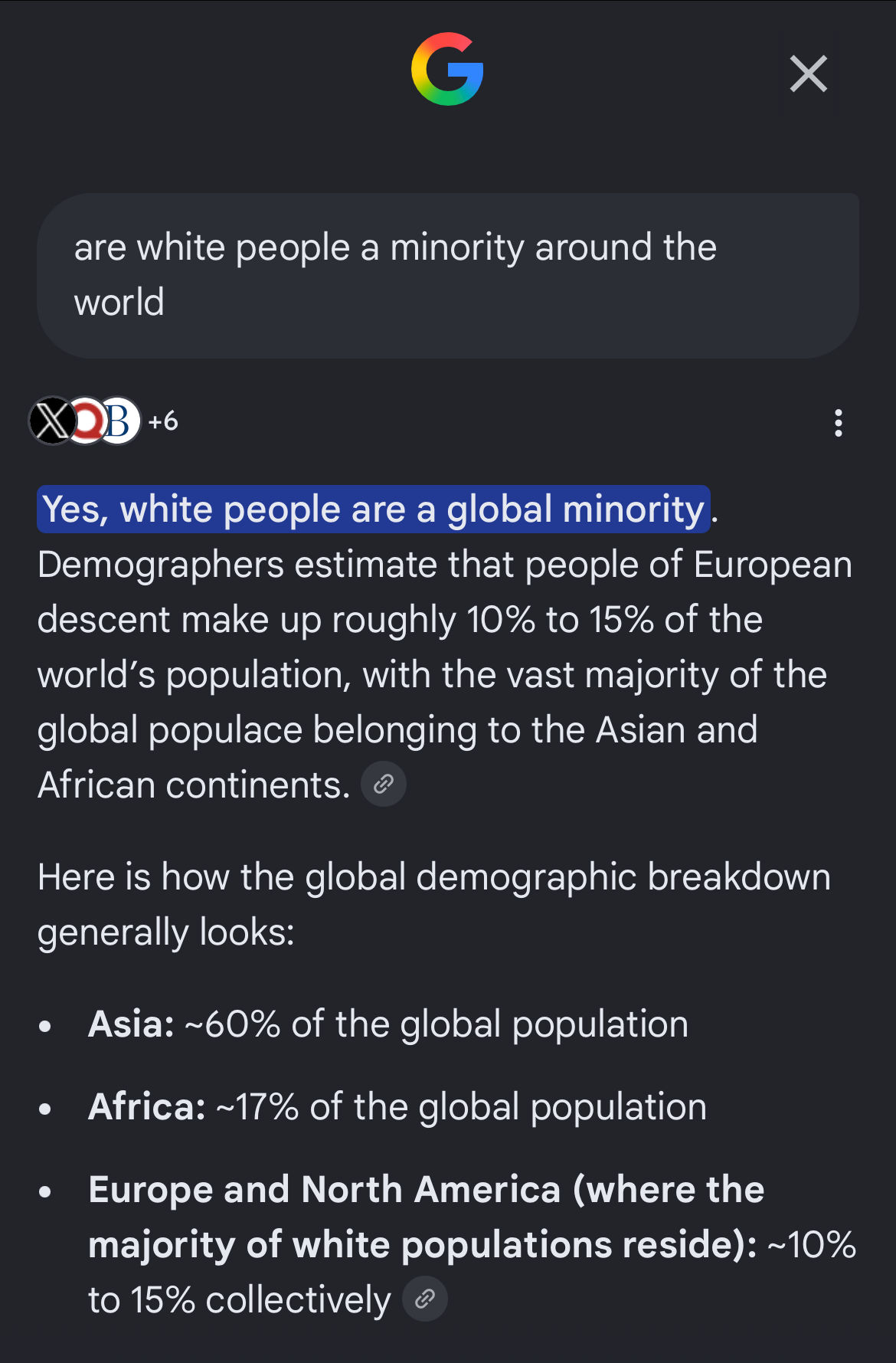Viewport: 896px width, 1363px height.
Task: Open link icon after African continents
Action: pos(384,784)
